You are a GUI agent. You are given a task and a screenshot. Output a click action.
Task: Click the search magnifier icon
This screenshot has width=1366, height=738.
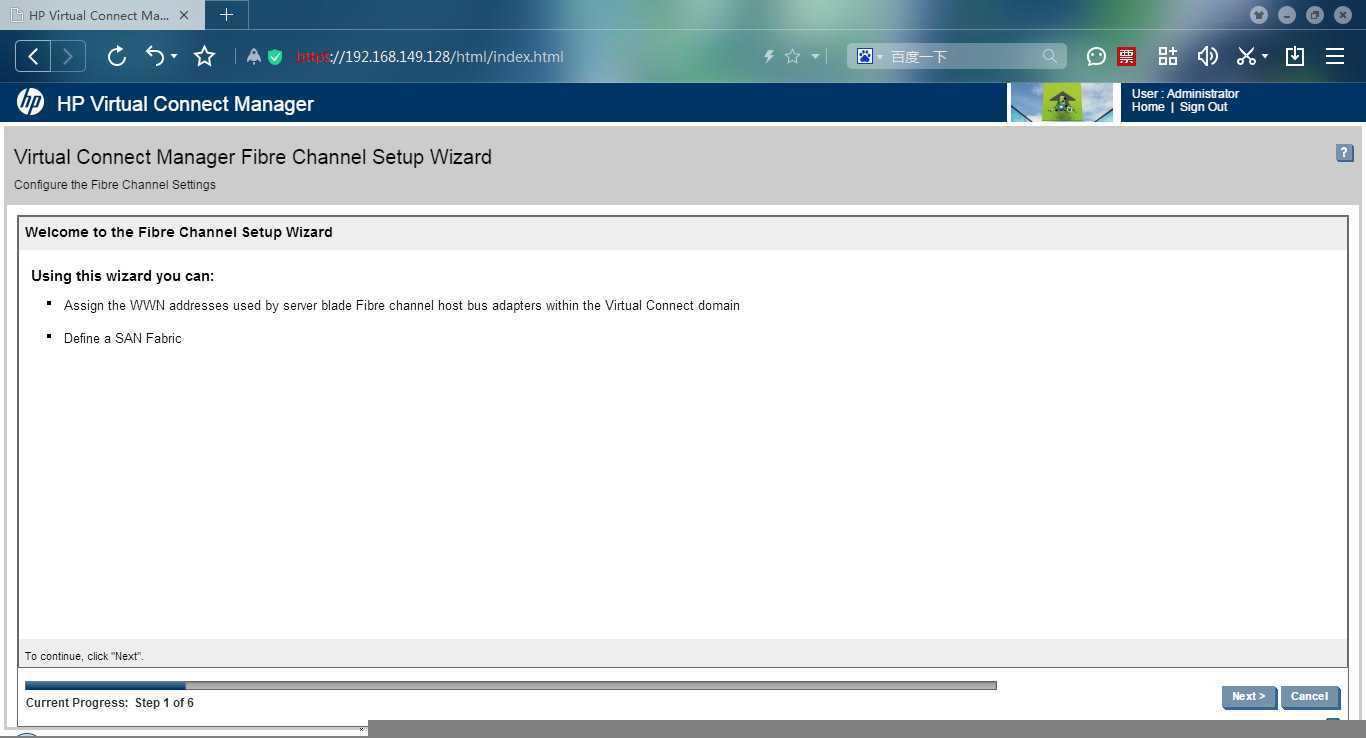pyautogui.click(x=1049, y=56)
